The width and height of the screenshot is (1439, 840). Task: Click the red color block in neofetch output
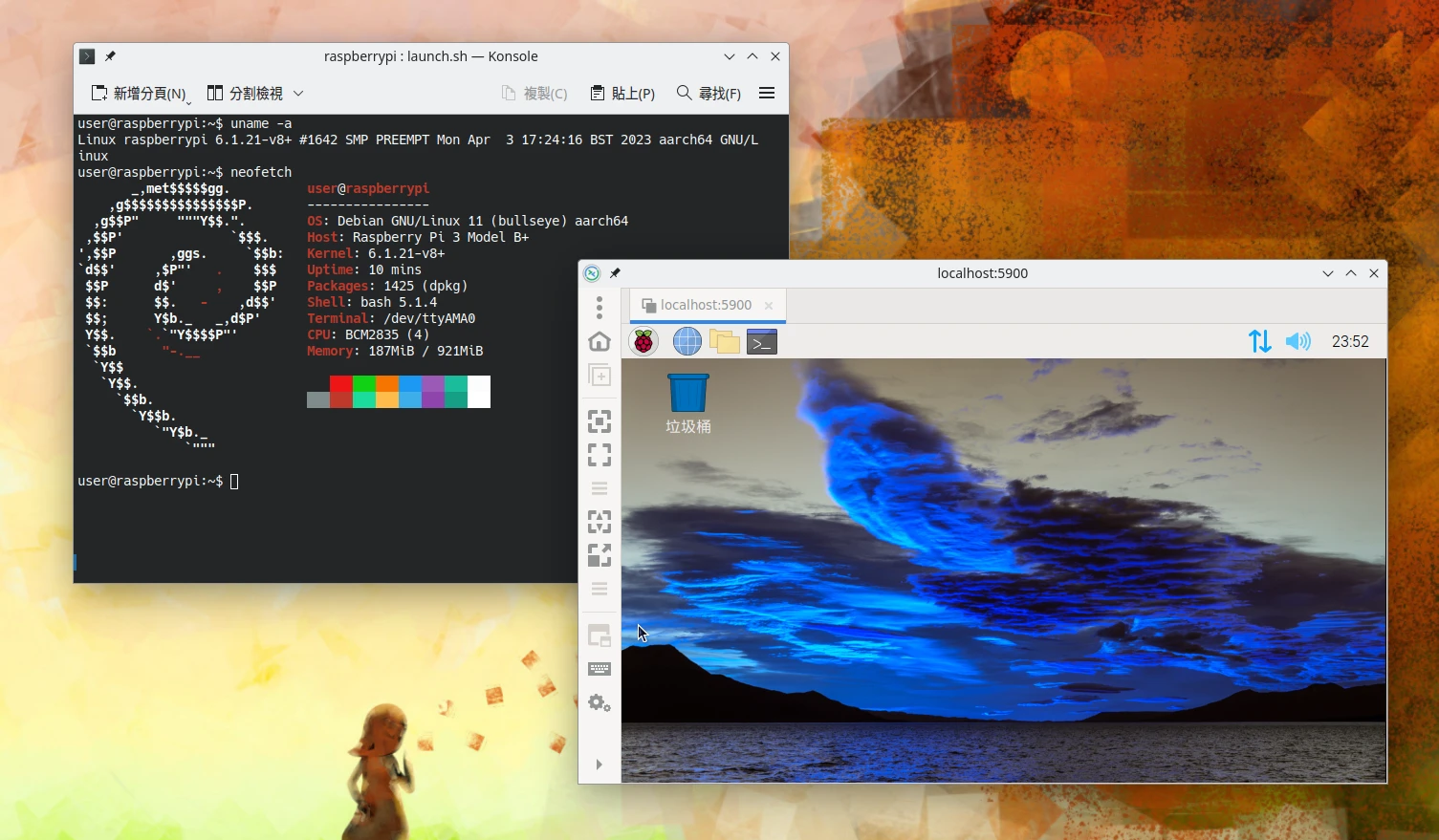341,384
